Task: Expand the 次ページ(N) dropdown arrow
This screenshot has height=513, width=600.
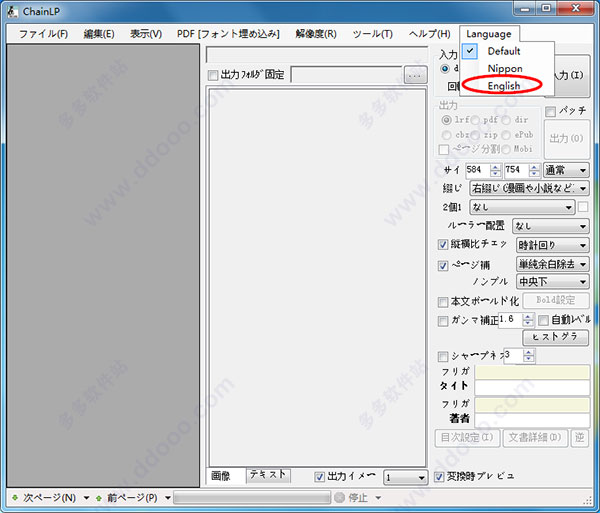Action: click(86, 498)
